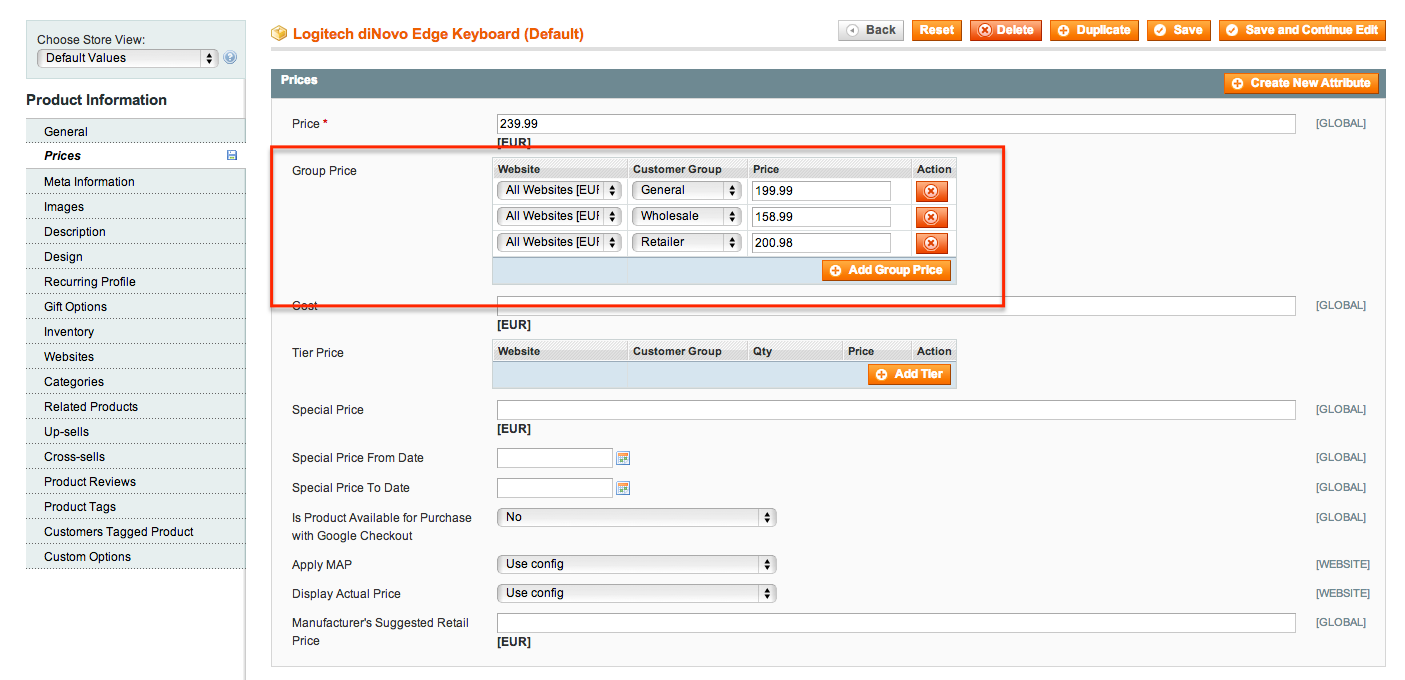Image resolution: width=1405 pixels, height=680 pixels.
Task: Open Website dropdown in Retailer row
Action: 559,242
